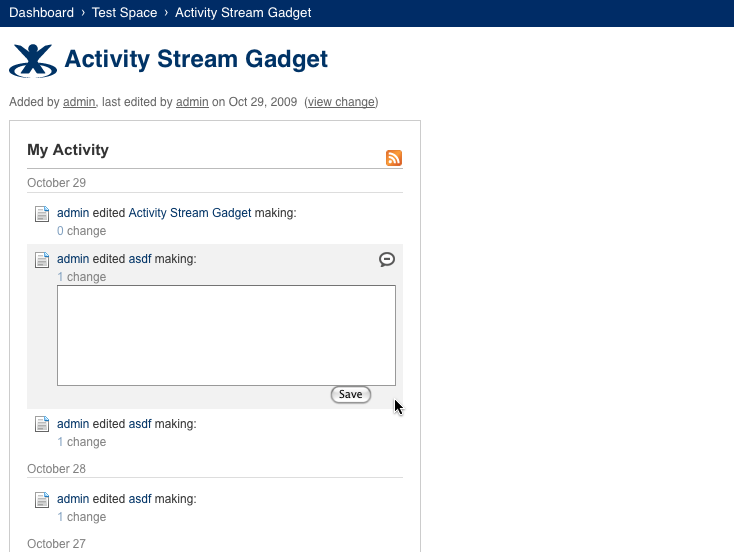Screen dimensions: 734x552
Task: Save the comment
Action: 351,395
